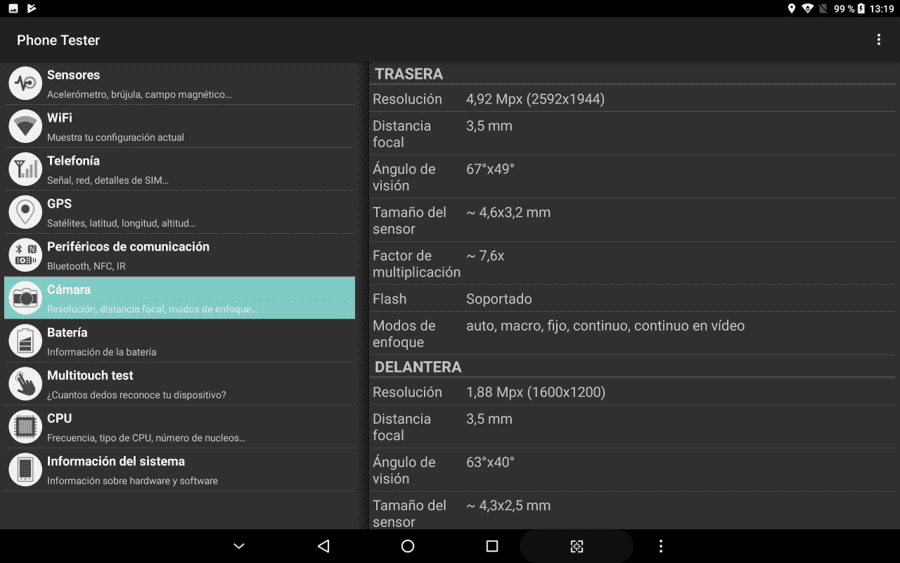Select the Batería icon

point(25,341)
